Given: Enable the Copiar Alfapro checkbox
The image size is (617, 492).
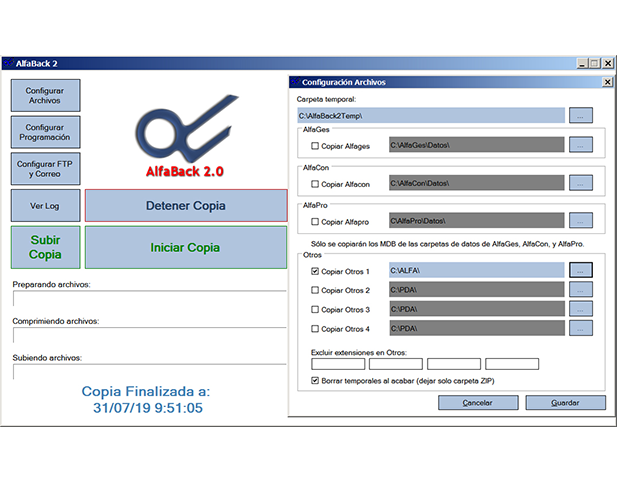Looking at the screenshot, I should pyautogui.click(x=315, y=222).
